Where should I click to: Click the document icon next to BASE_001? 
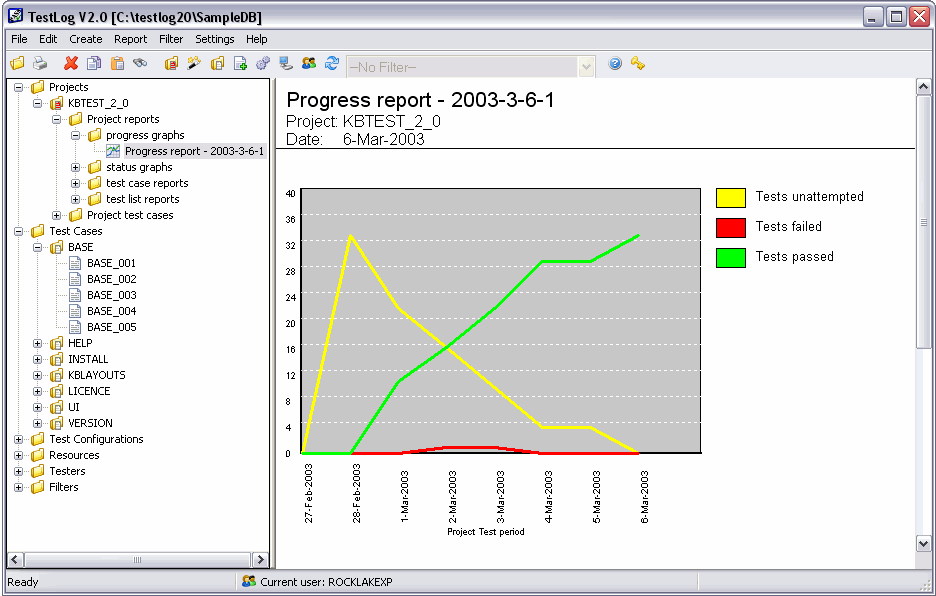75,263
